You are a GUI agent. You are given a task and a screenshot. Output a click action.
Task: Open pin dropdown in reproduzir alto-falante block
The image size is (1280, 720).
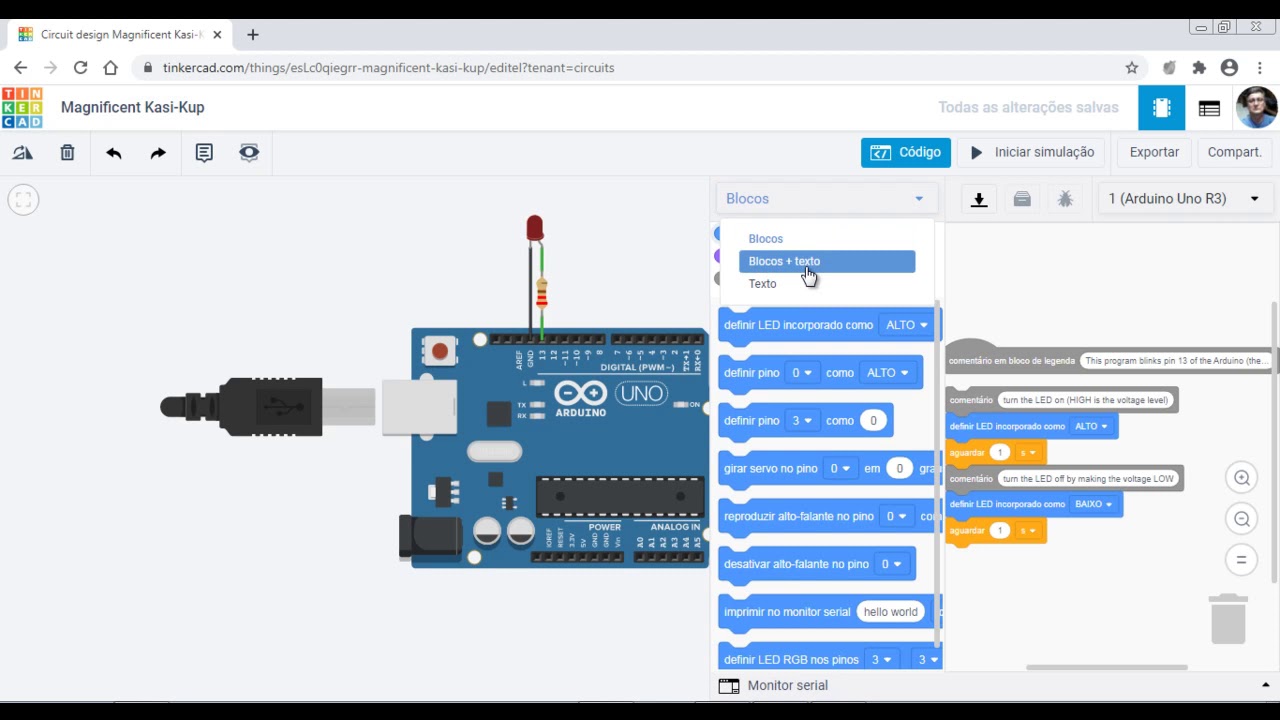pyautogui.click(x=896, y=516)
